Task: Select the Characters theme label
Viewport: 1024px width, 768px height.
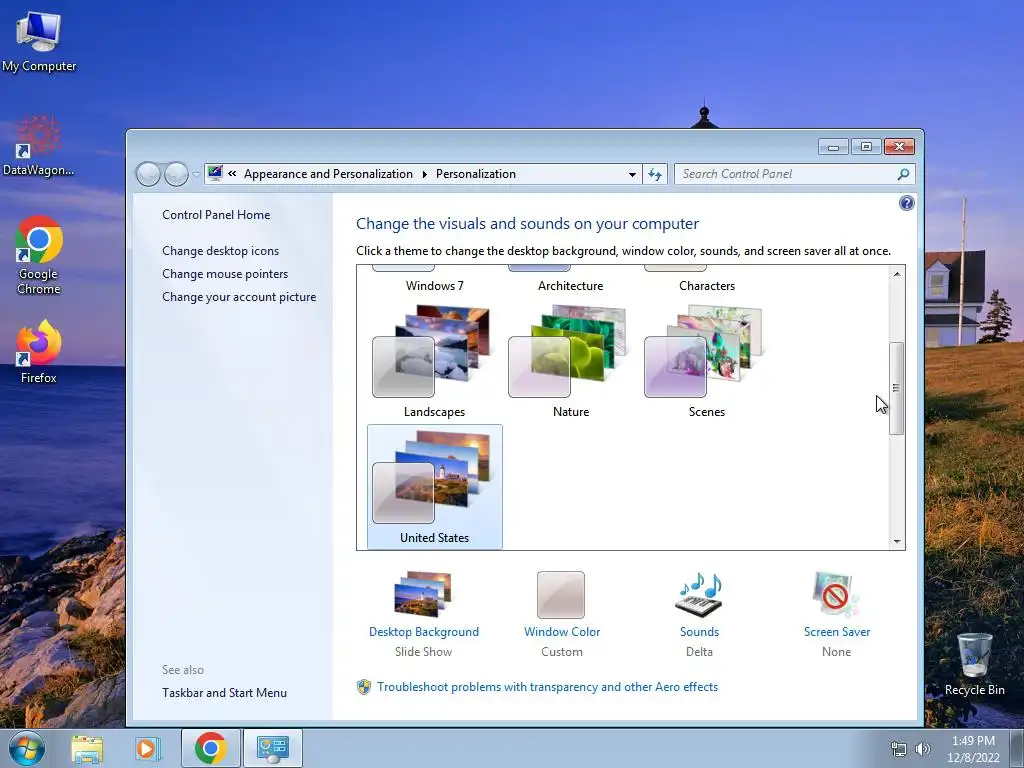Action: coord(707,286)
